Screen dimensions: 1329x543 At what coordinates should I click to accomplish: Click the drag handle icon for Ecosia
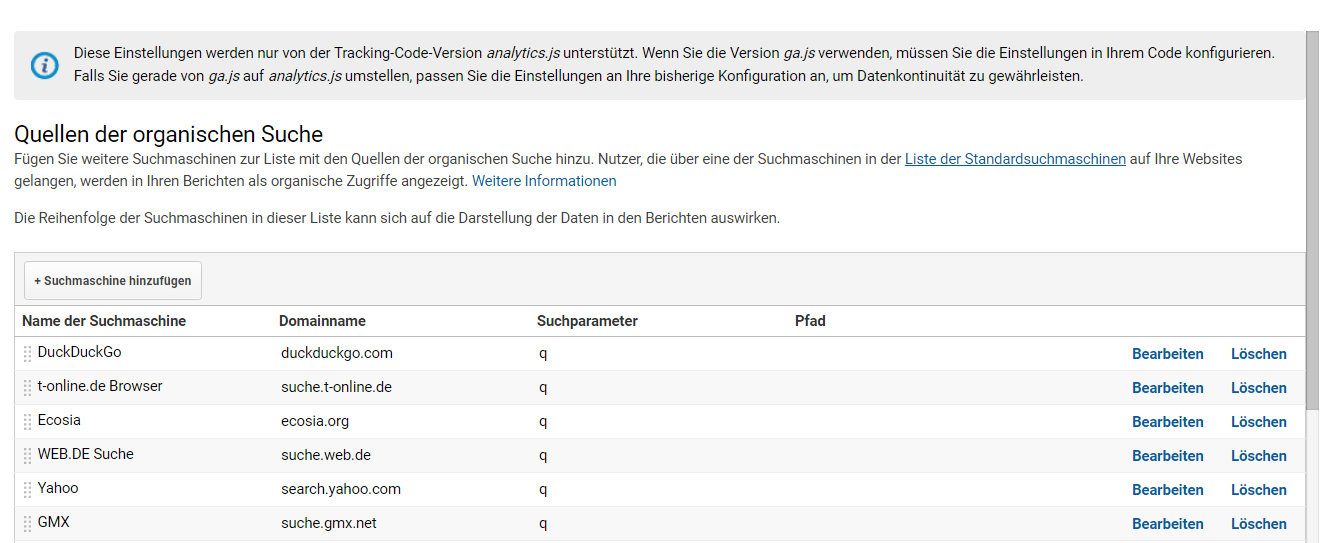(28, 422)
